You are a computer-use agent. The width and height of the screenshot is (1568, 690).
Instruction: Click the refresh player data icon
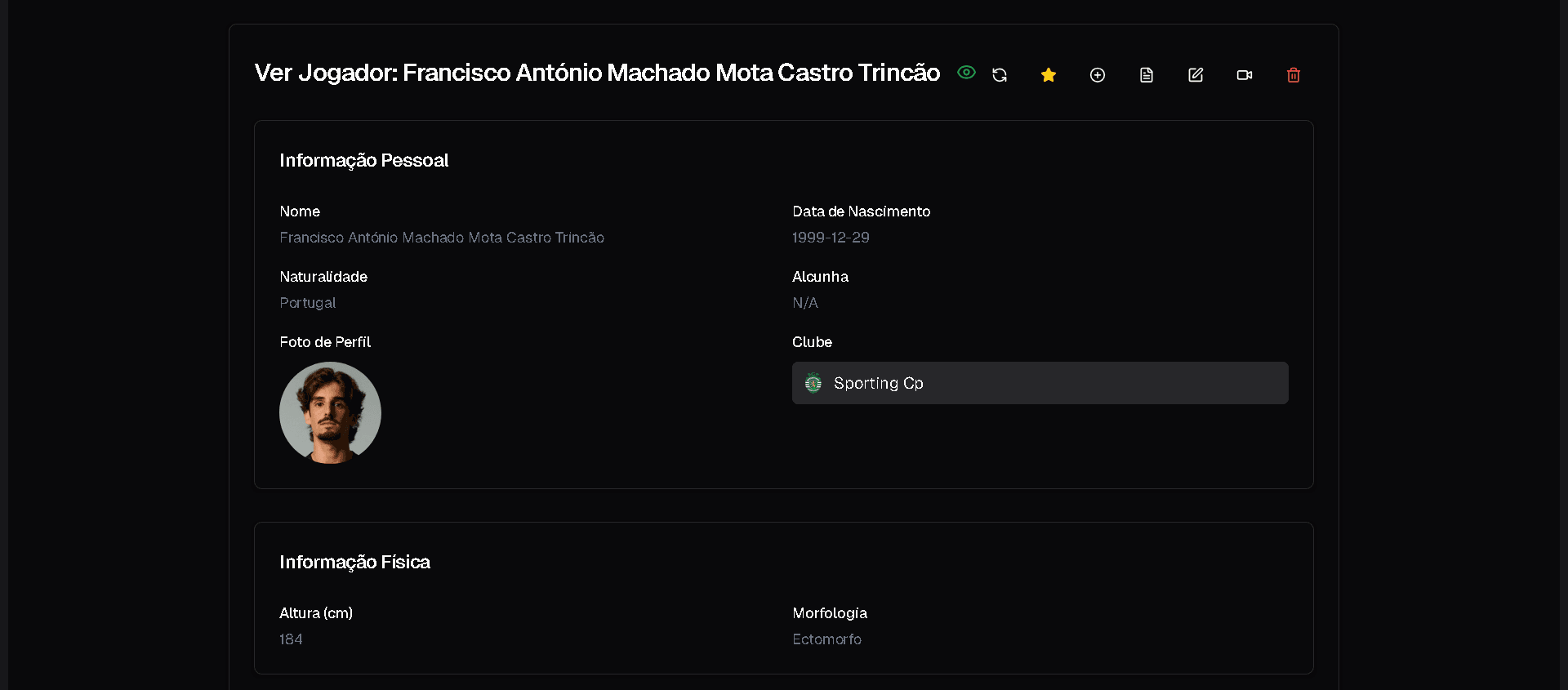pos(1000,75)
